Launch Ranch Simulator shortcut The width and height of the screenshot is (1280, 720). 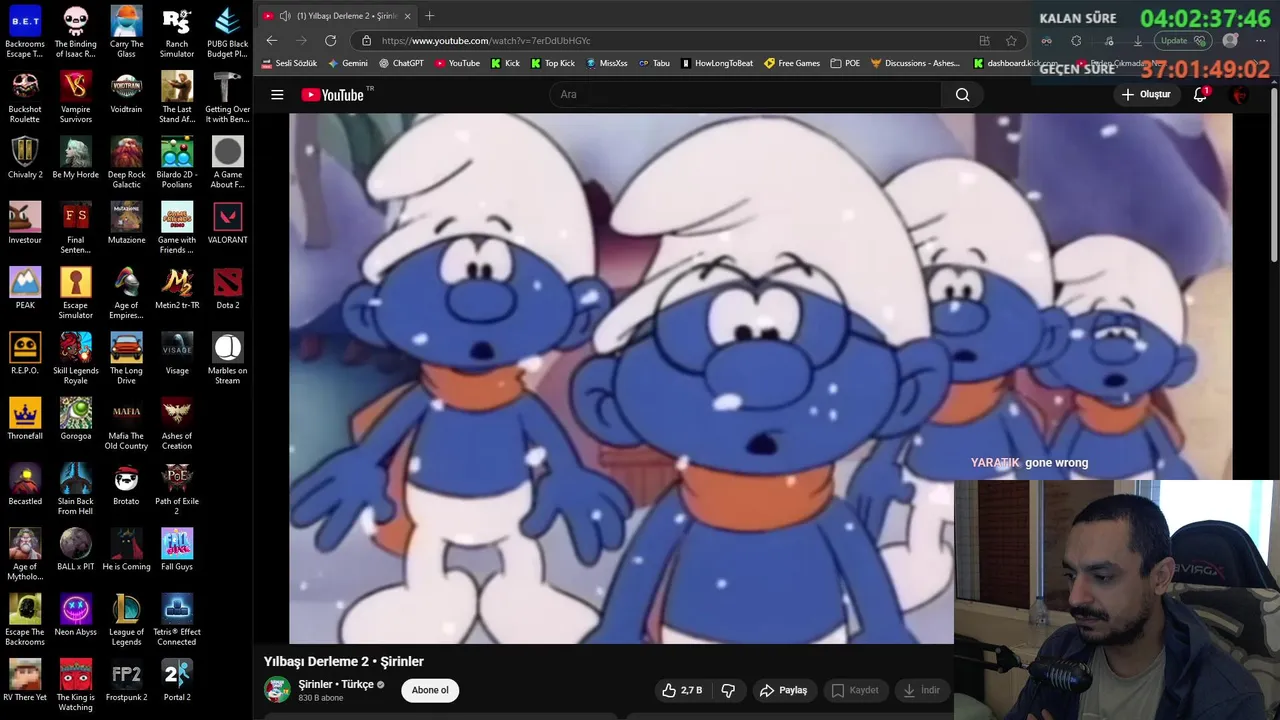177,32
